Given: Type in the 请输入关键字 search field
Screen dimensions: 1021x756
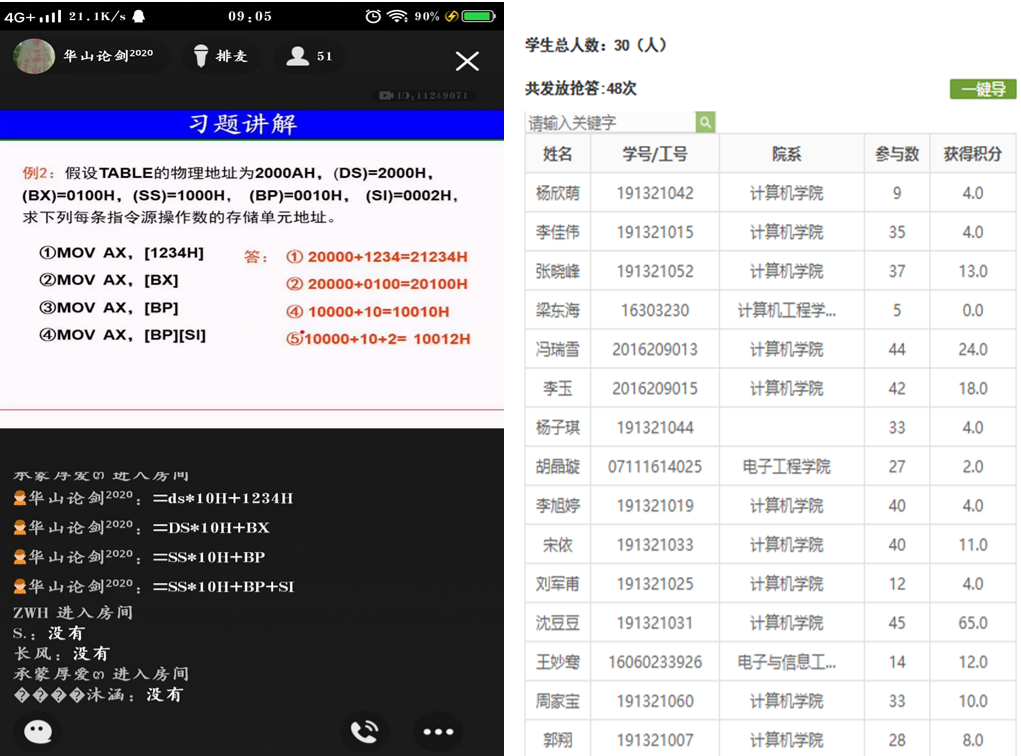Looking at the screenshot, I should point(610,122).
